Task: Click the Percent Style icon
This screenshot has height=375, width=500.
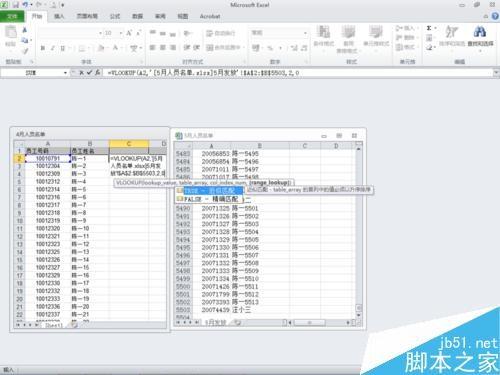Action: pos(270,48)
